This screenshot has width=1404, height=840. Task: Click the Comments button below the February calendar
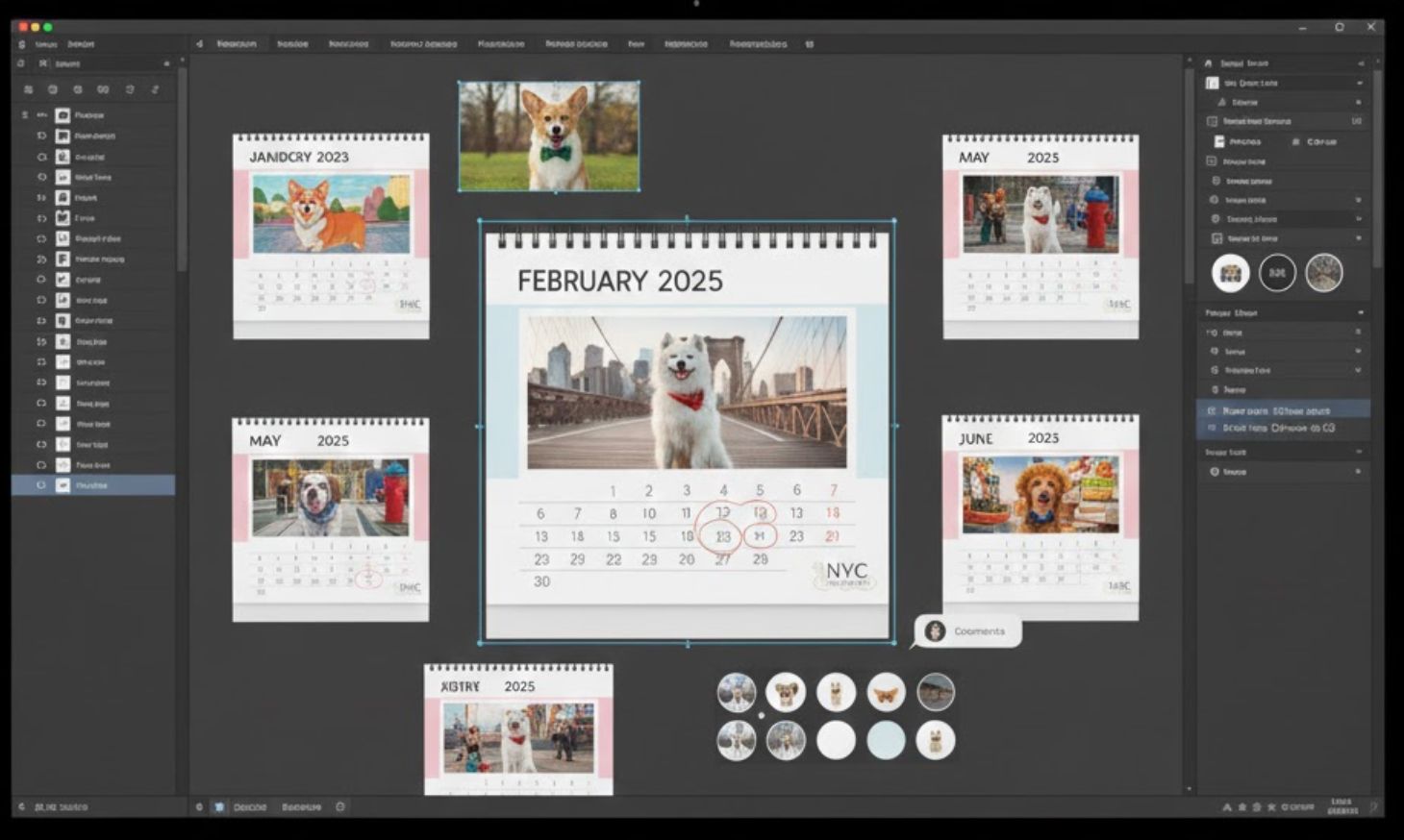(978, 631)
